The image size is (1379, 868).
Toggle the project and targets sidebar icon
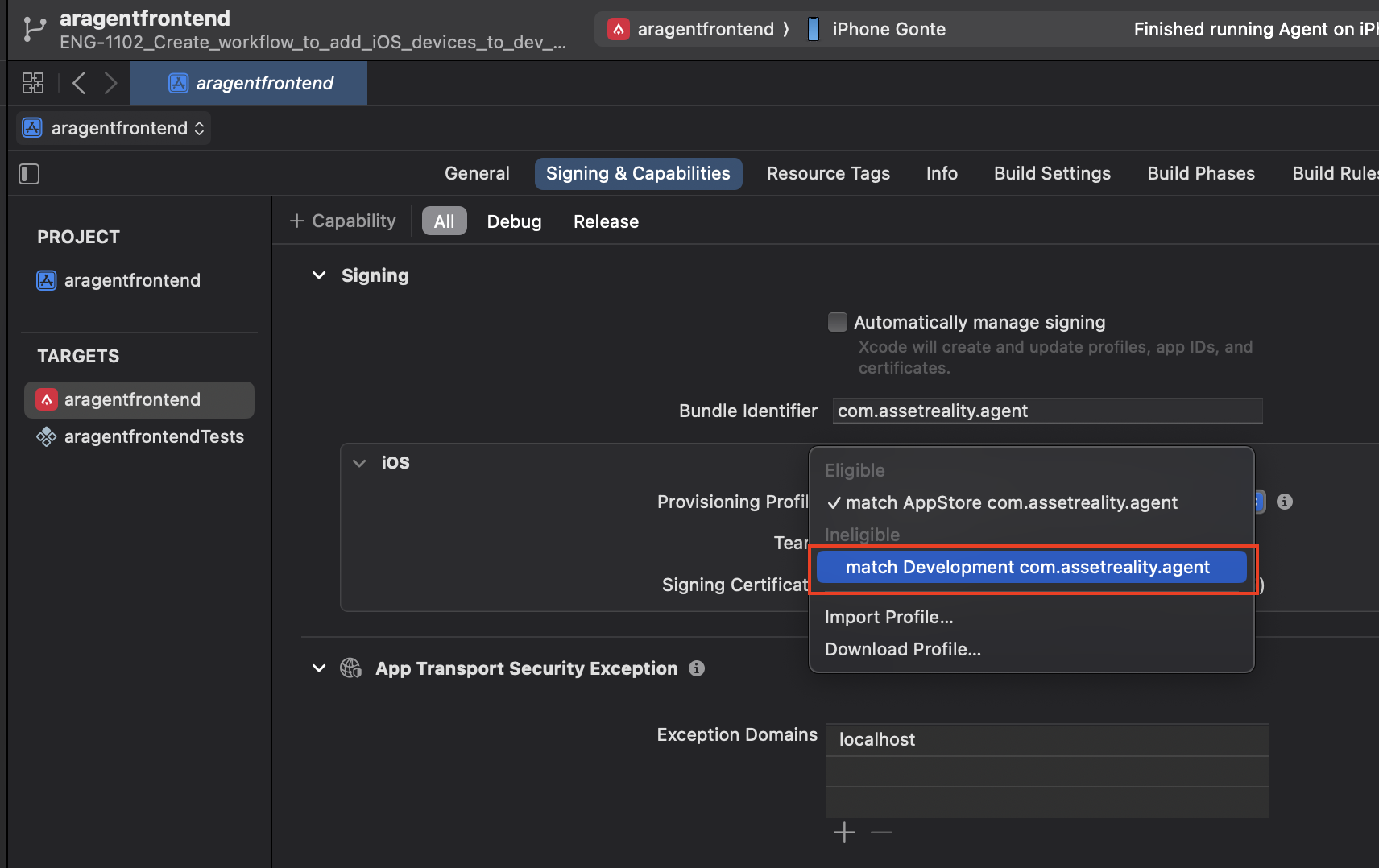(29, 174)
